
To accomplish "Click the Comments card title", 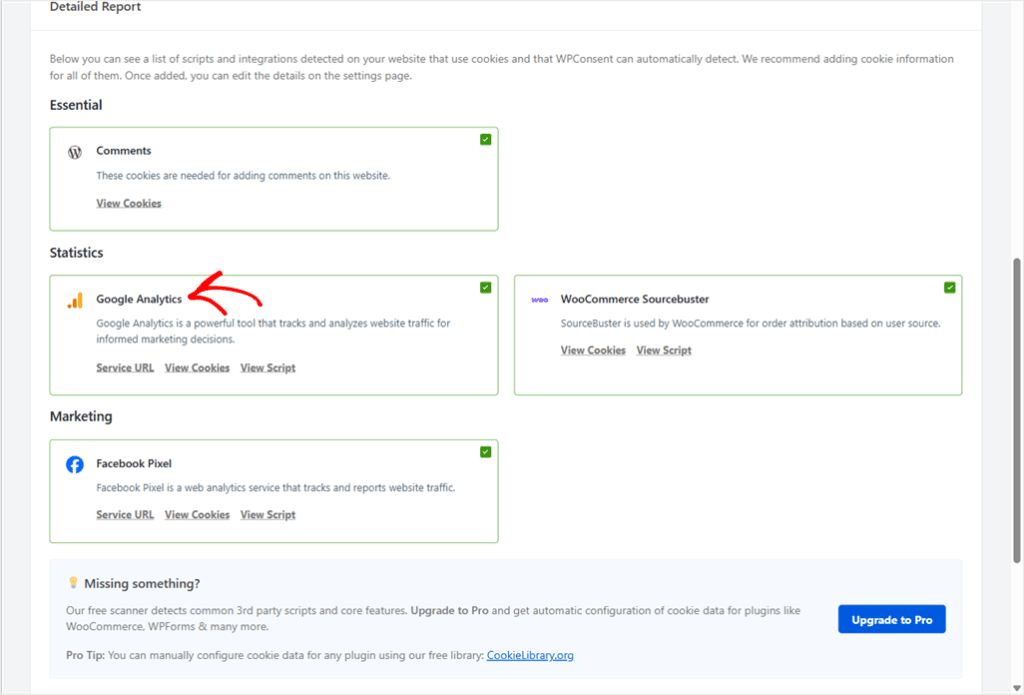I will [123, 151].
